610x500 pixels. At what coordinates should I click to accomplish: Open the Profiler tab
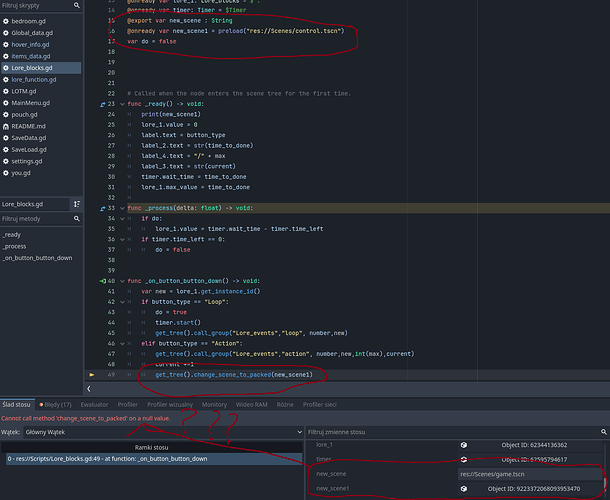click(x=126, y=404)
